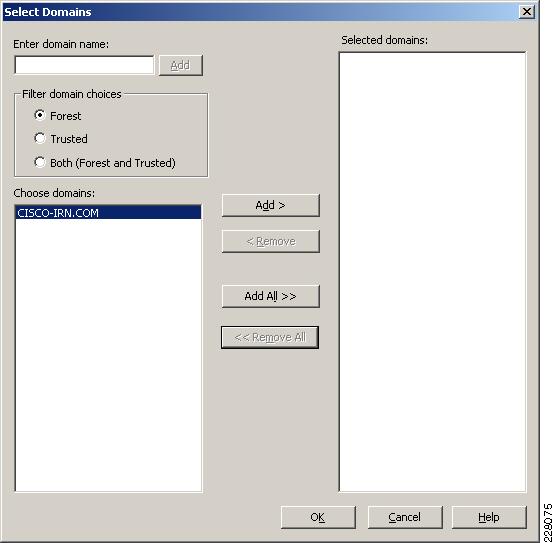Click the Choose domains label
This screenshot has width=553, height=543.
click(54, 193)
